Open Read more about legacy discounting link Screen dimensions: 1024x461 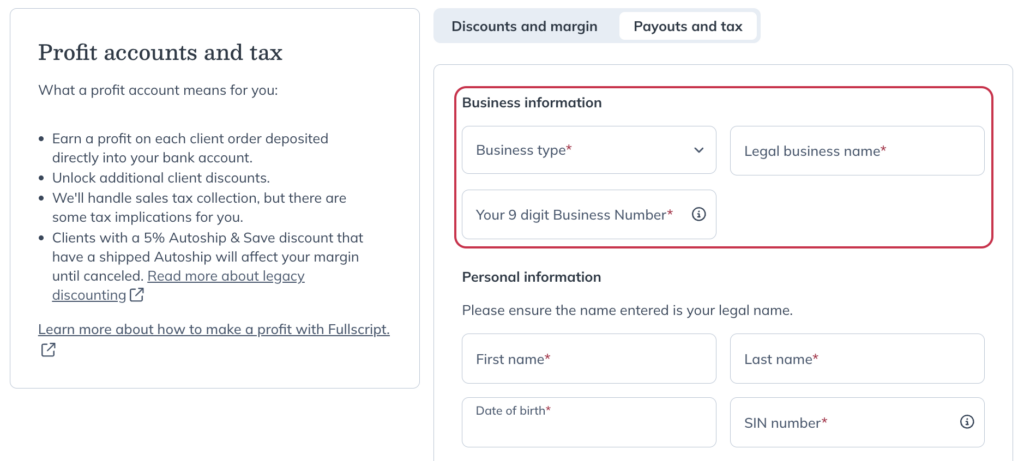pyautogui.click(x=178, y=285)
